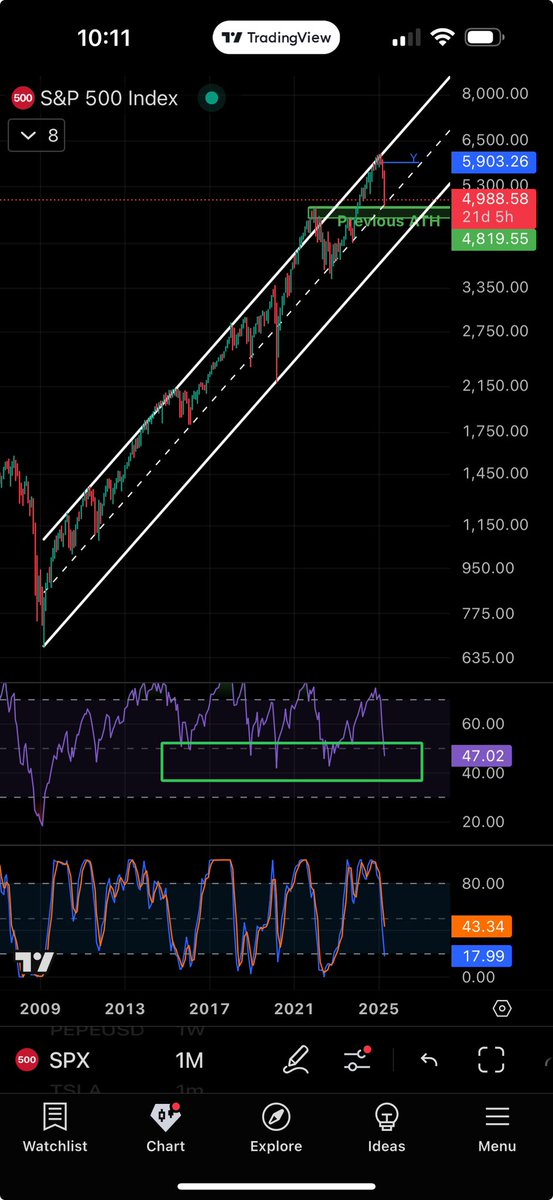Tap the Previous ATH chart annotation
The width and height of the screenshot is (553, 1200).
[x=388, y=221]
